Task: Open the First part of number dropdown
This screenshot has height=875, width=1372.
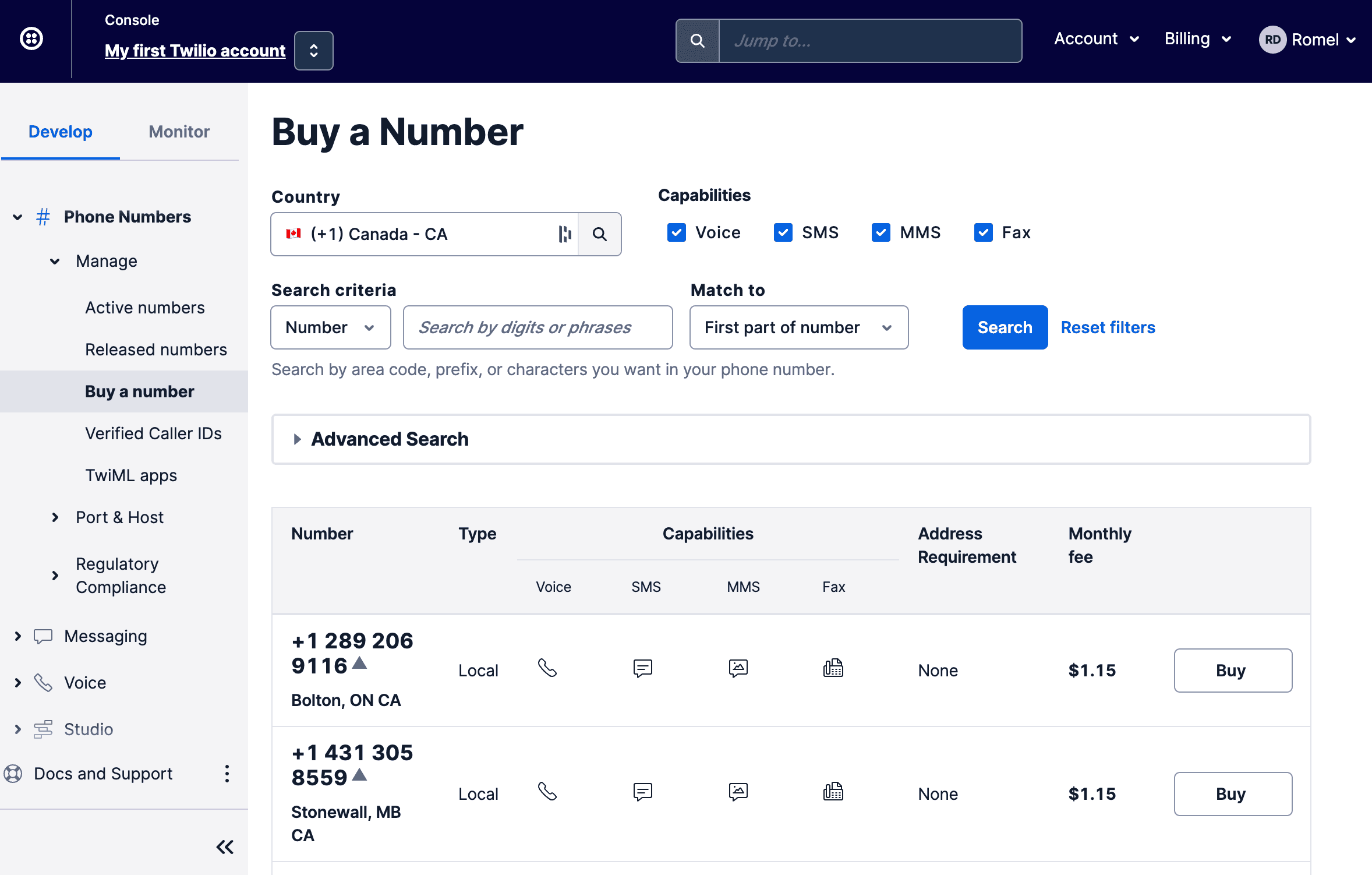Action: [x=799, y=327]
